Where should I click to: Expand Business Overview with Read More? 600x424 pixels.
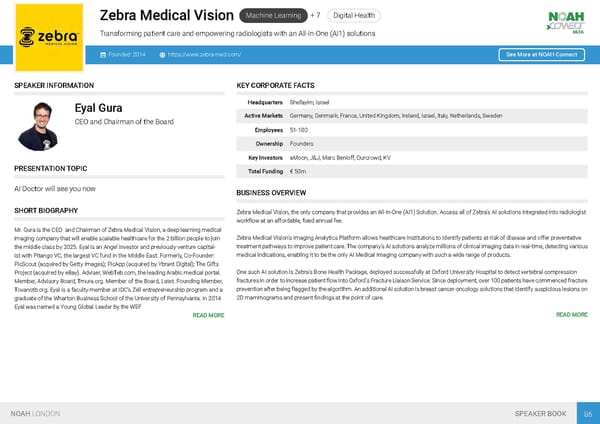pyautogui.click(x=571, y=316)
